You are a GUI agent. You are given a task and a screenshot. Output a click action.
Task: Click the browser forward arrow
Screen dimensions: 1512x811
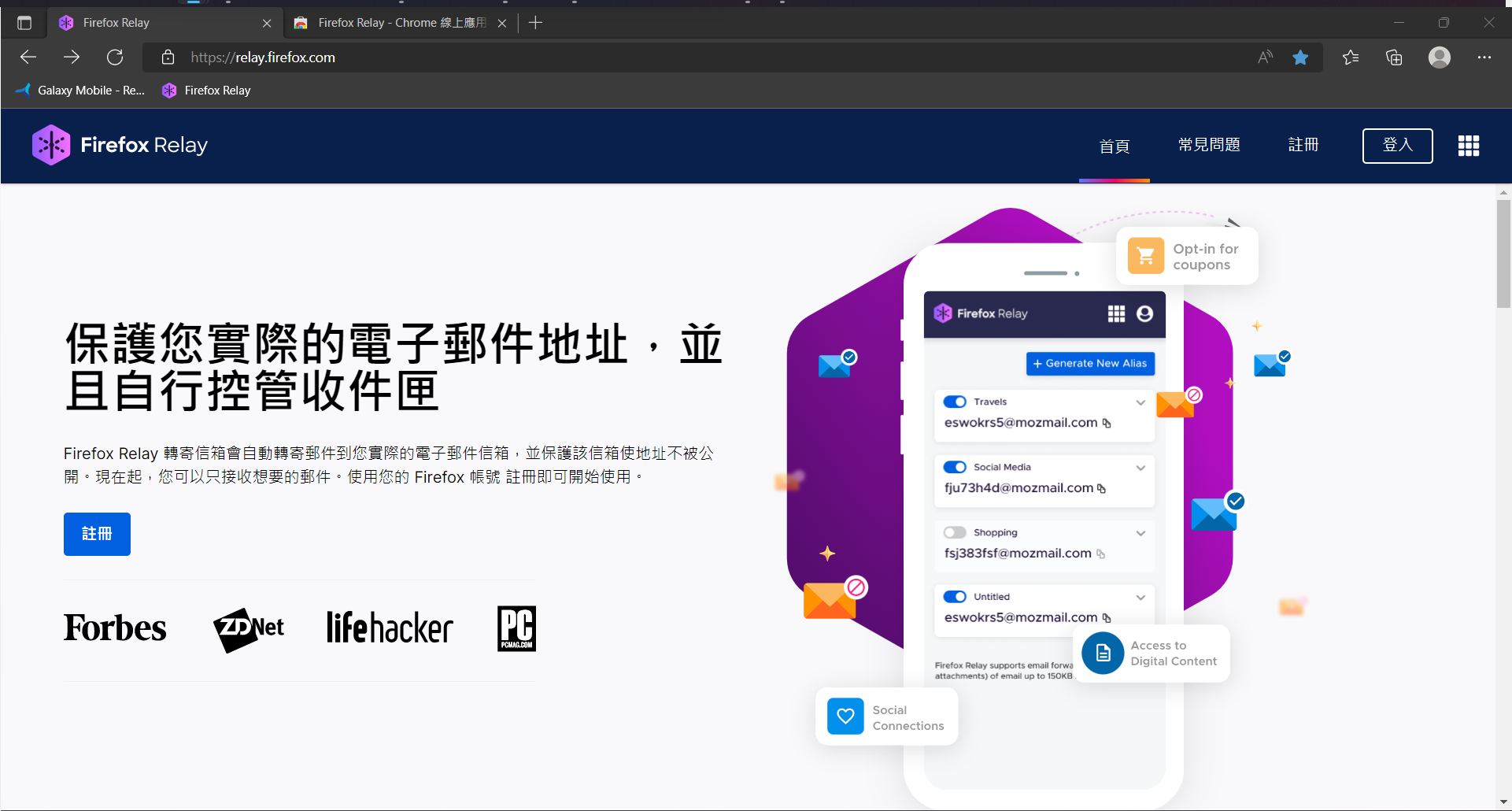(72, 57)
